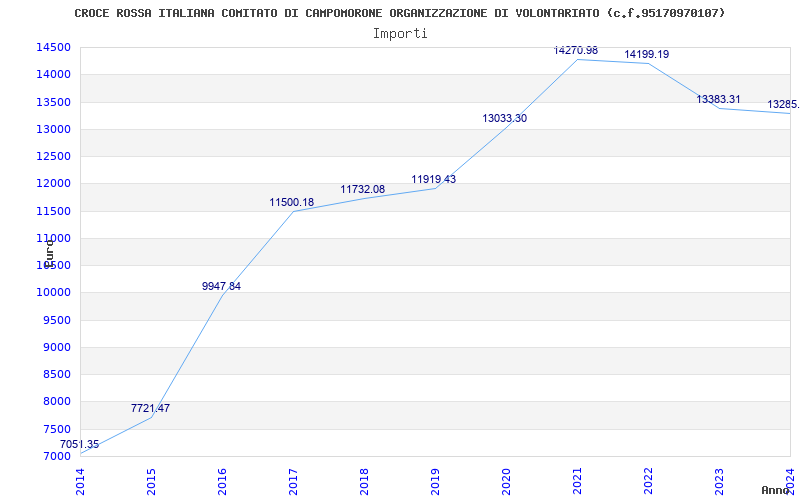Screen dimensions: 800x500
Task: Click x-axis year 2020
Action: click(x=506, y=482)
